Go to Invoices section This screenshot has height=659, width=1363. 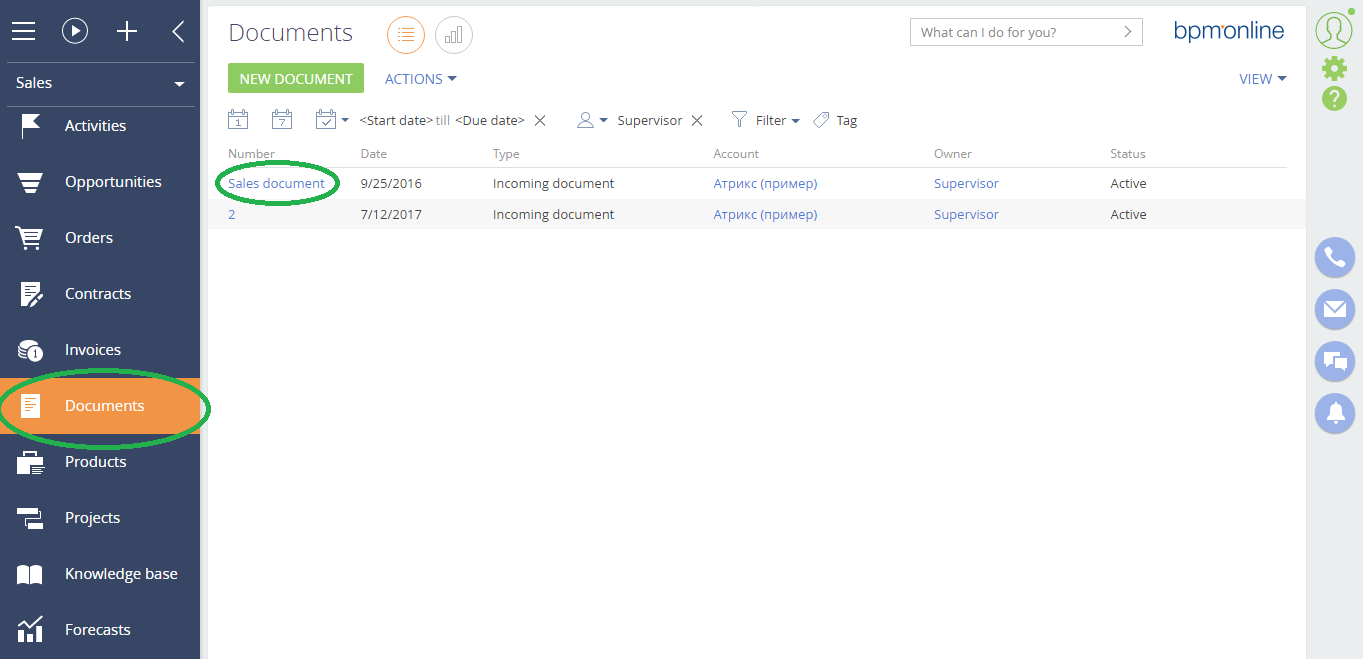[100, 350]
